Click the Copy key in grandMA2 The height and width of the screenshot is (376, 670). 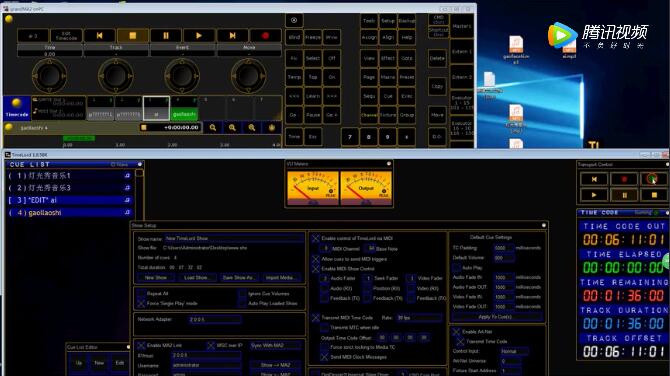437,86
